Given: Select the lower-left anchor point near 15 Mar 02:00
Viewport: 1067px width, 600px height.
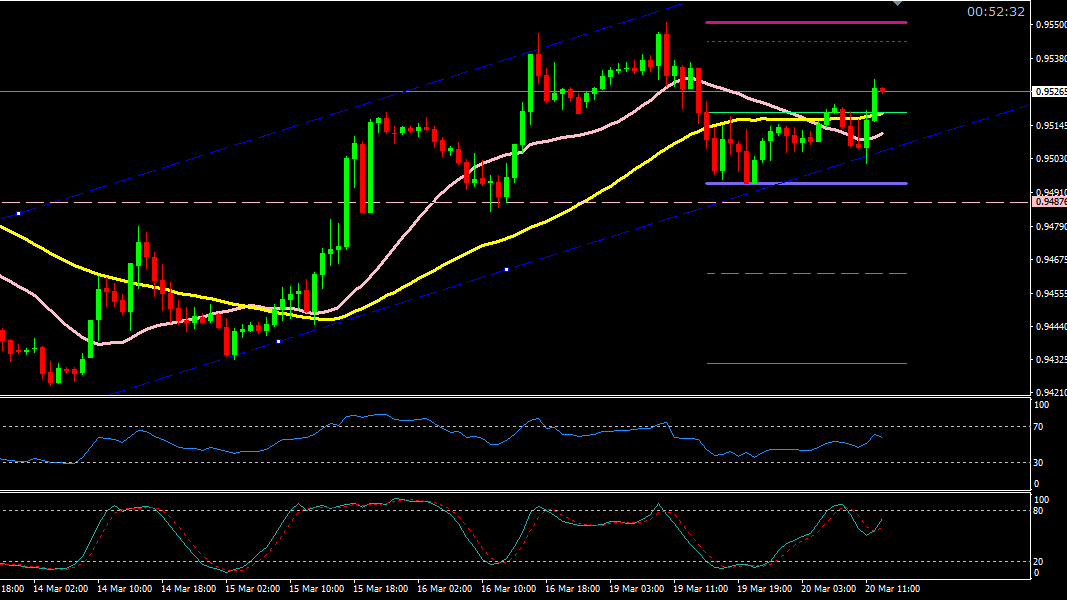Looking at the screenshot, I should coord(278,342).
